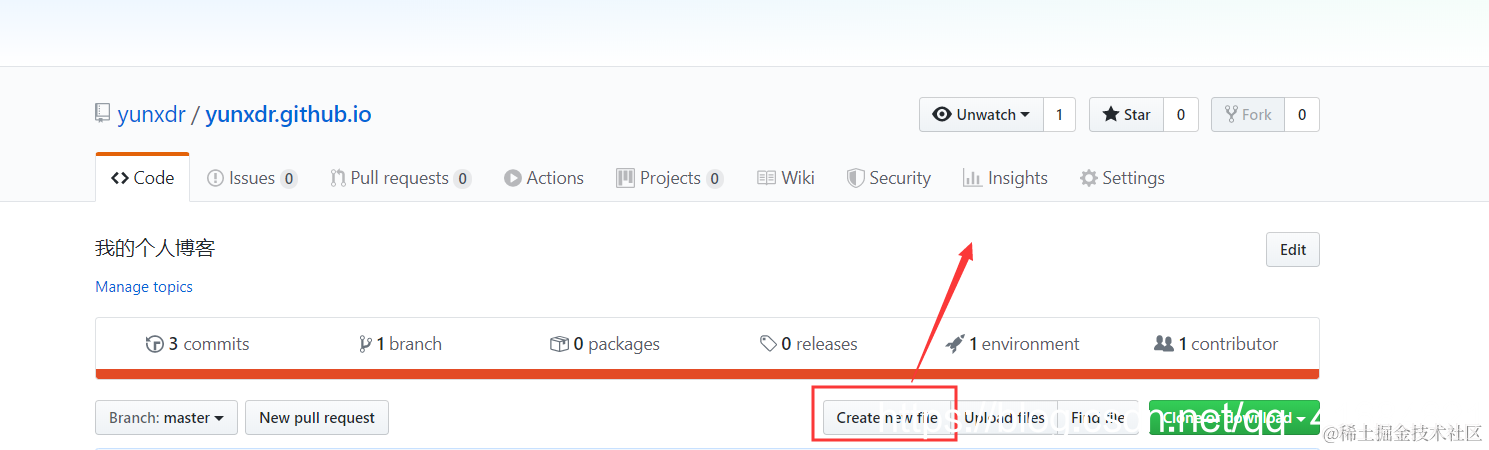Click Upload files button
The width and height of the screenshot is (1489, 450).
pos(1004,418)
